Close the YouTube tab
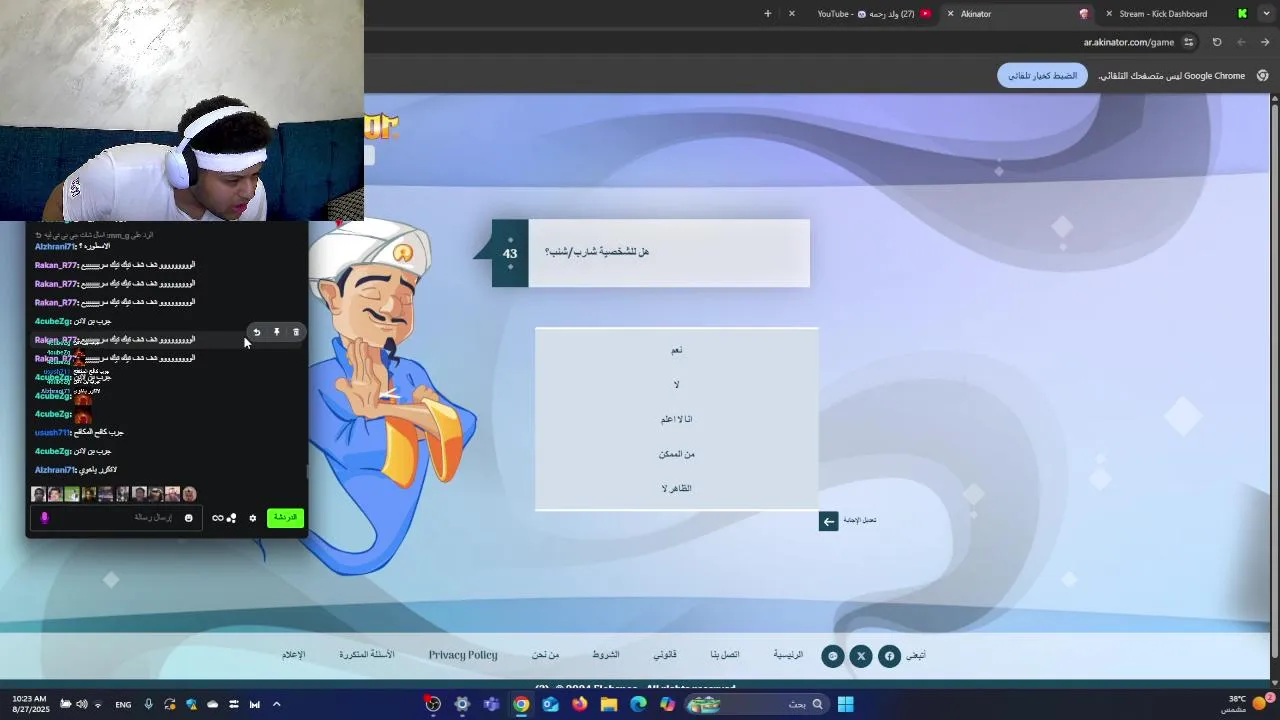This screenshot has height=720, width=1280. (x=792, y=14)
